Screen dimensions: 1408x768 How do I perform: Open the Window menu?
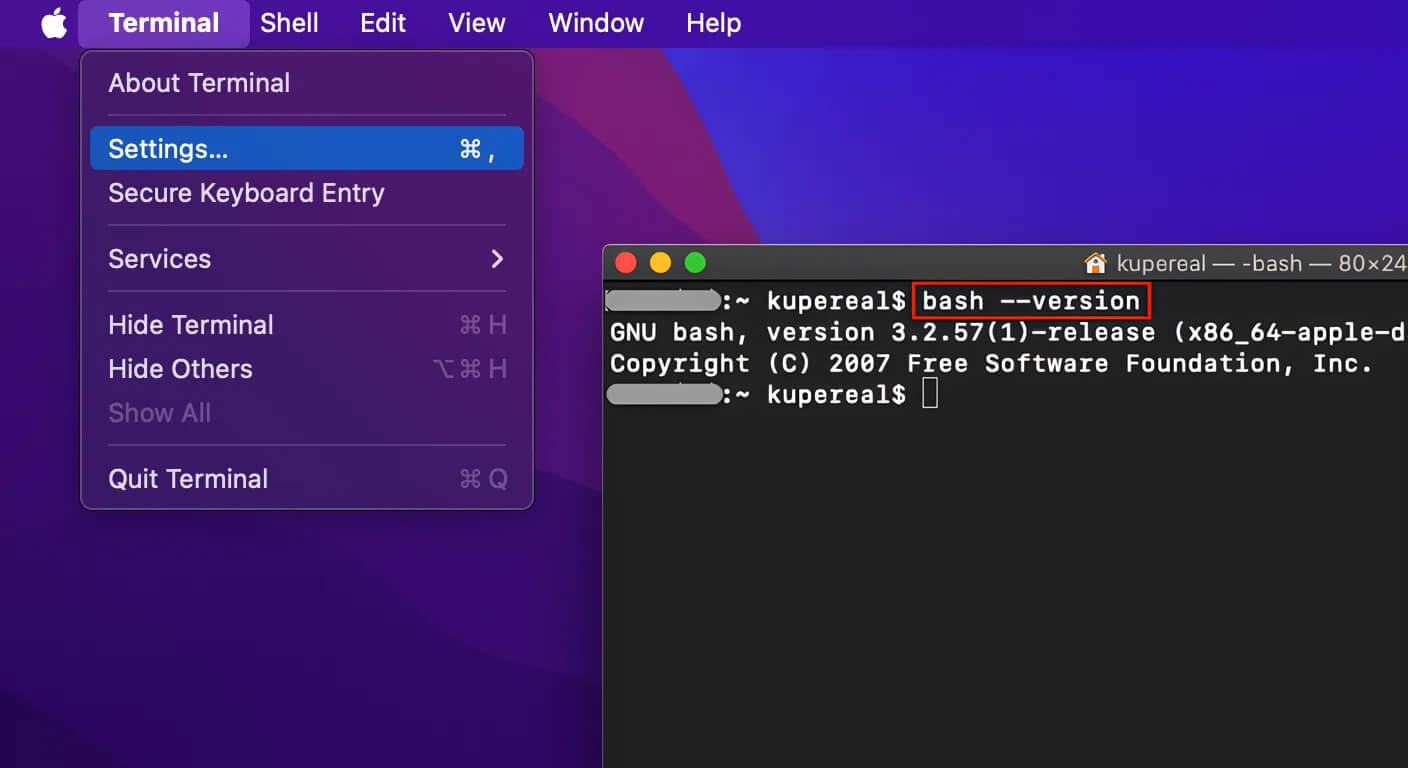coord(596,23)
